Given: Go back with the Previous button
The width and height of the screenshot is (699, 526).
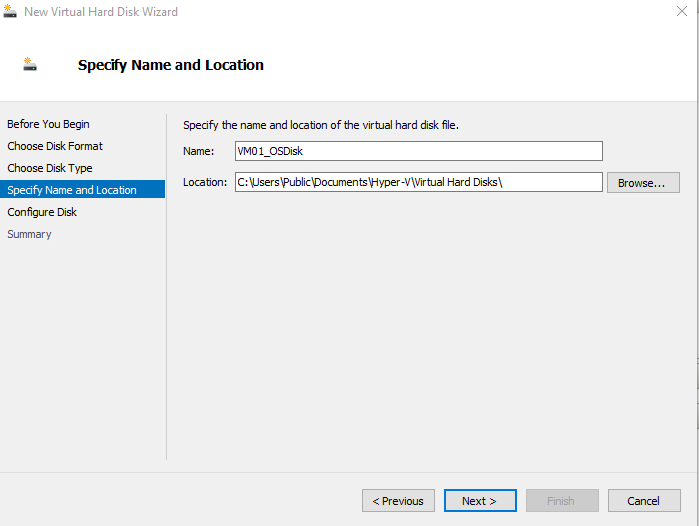Looking at the screenshot, I should pyautogui.click(x=398, y=501).
